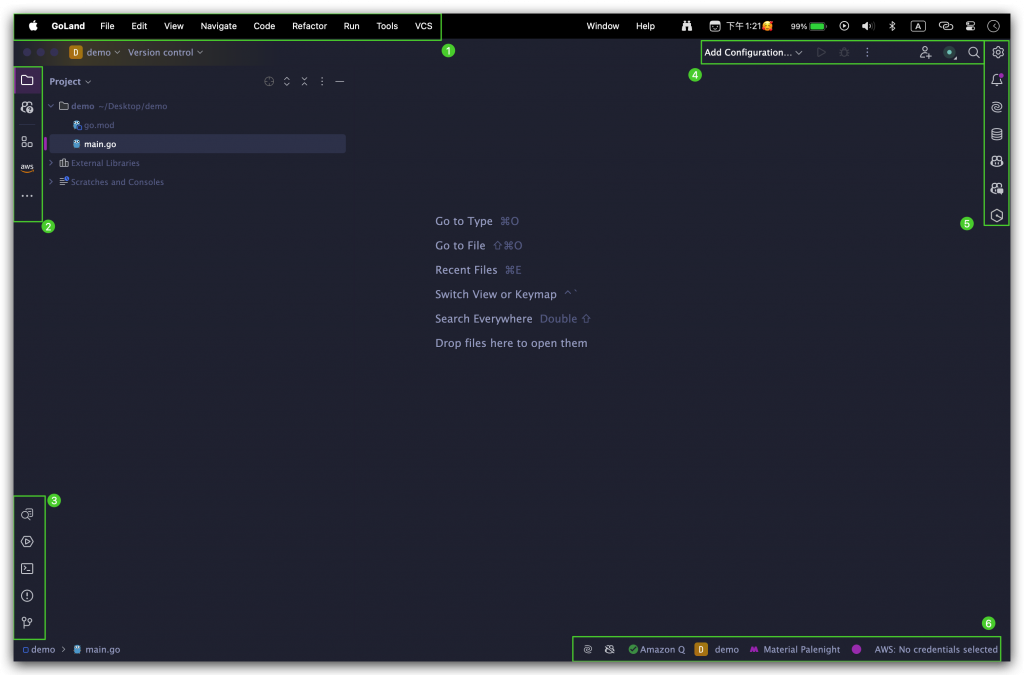Open the Copilot chat icon in left sidebar
The height and width of the screenshot is (675, 1024).
pyautogui.click(x=27, y=107)
